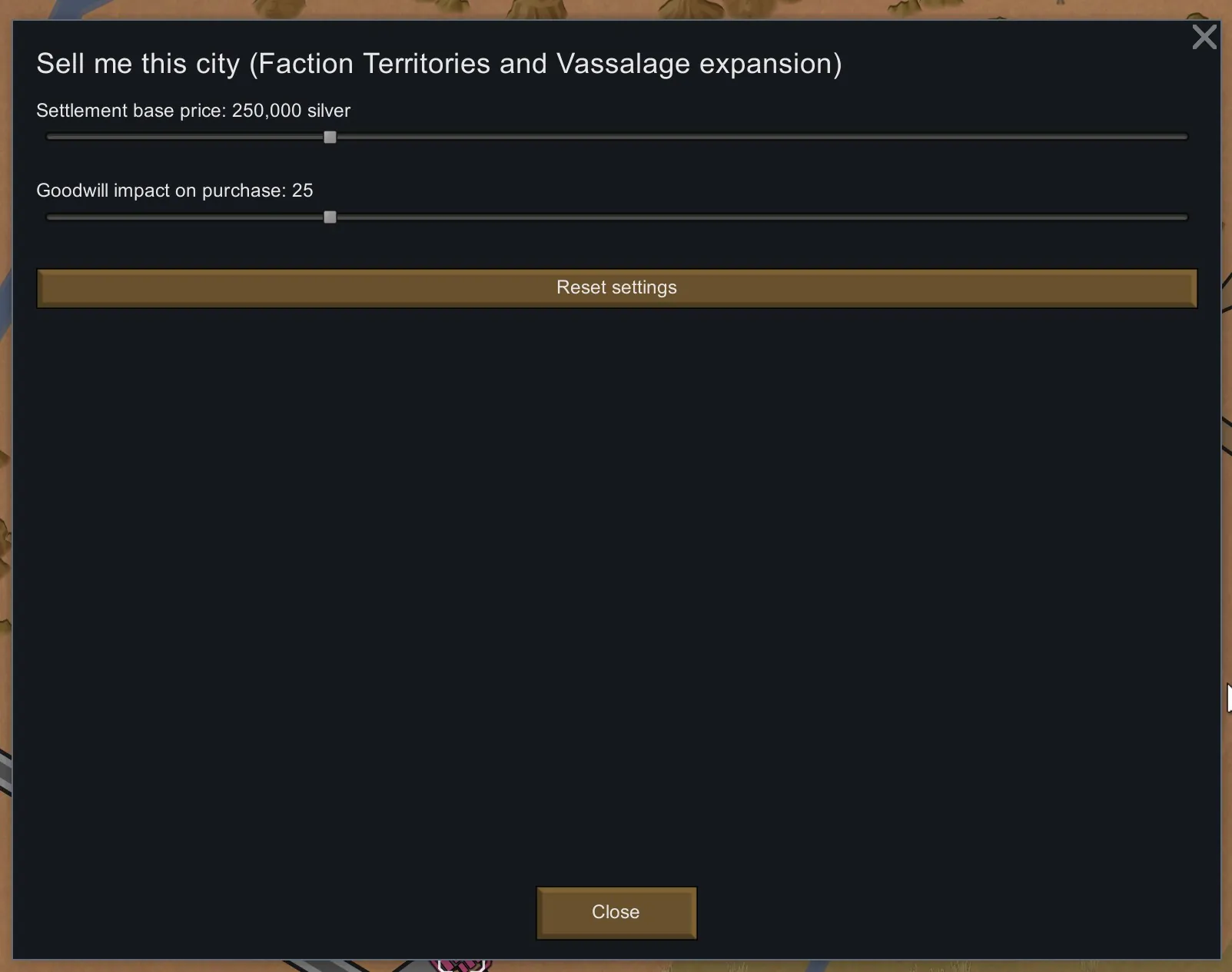Set Goodwill impact slider to far right end
1232x972 pixels.
pyautogui.click(x=1186, y=217)
